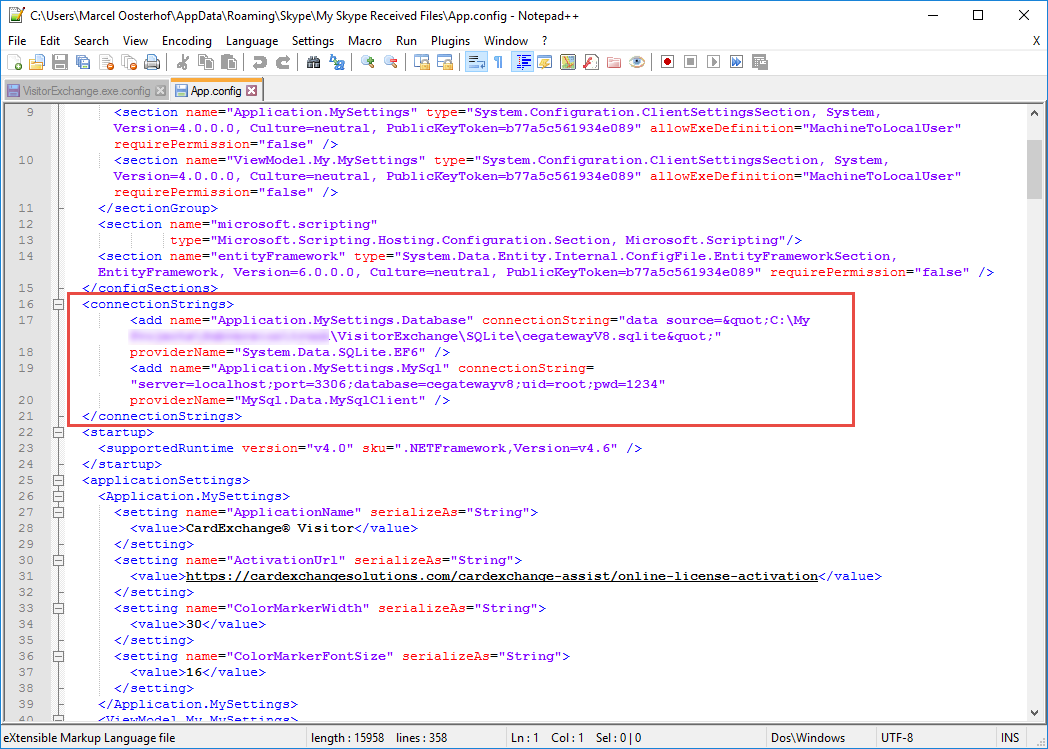Viewport: 1048px width, 749px height.
Task: Click the Close All documents toolbar icon
Action: pyautogui.click(x=129, y=63)
